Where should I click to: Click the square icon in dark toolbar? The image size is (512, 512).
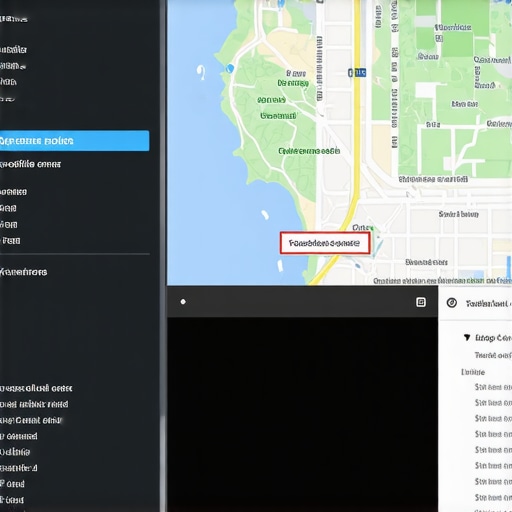tap(421, 302)
